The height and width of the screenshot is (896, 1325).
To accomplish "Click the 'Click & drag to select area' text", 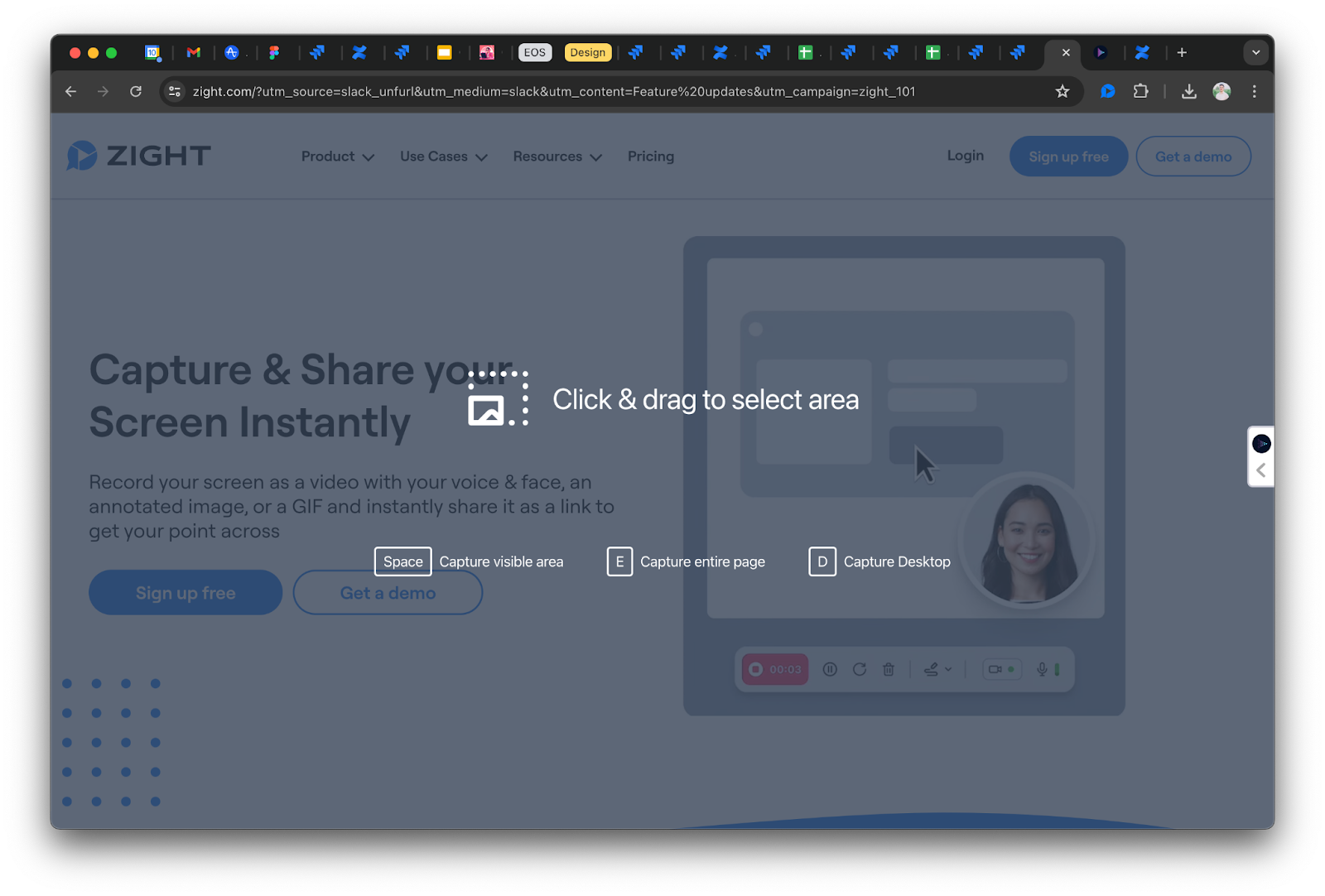I will click(x=706, y=400).
